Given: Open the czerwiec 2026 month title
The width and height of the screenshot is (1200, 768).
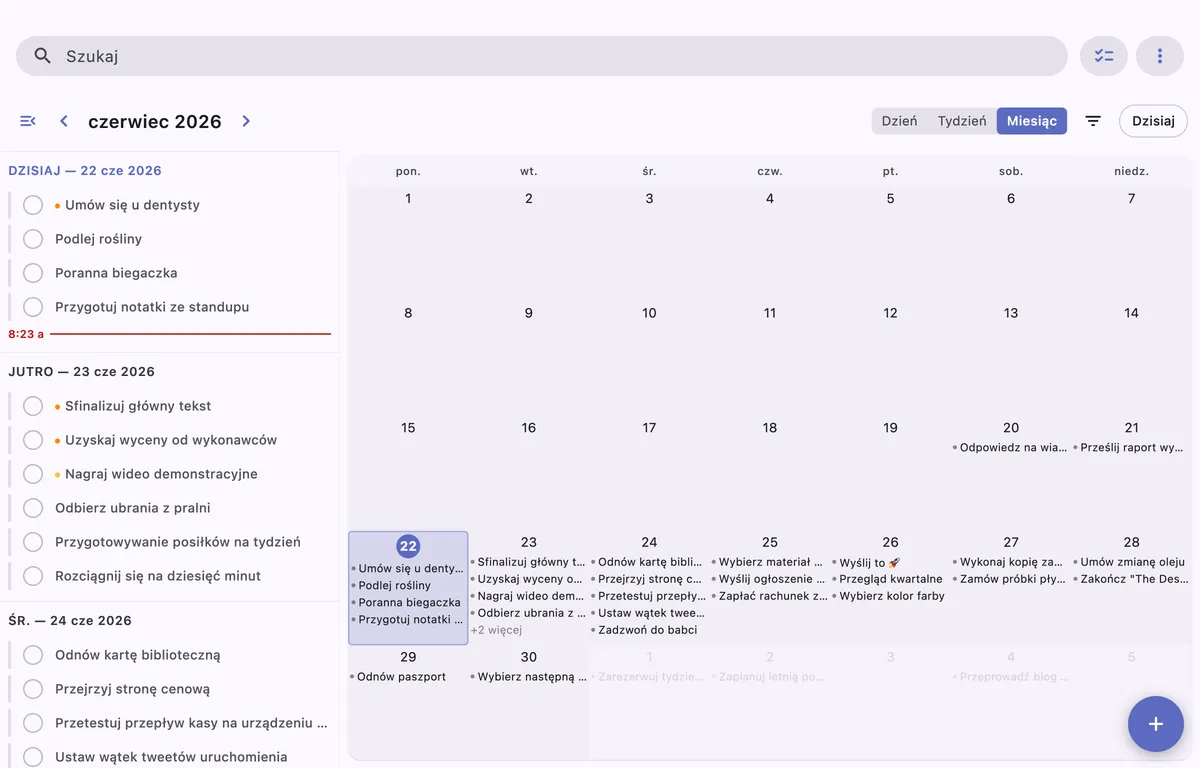Looking at the screenshot, I should coord(155,121).
